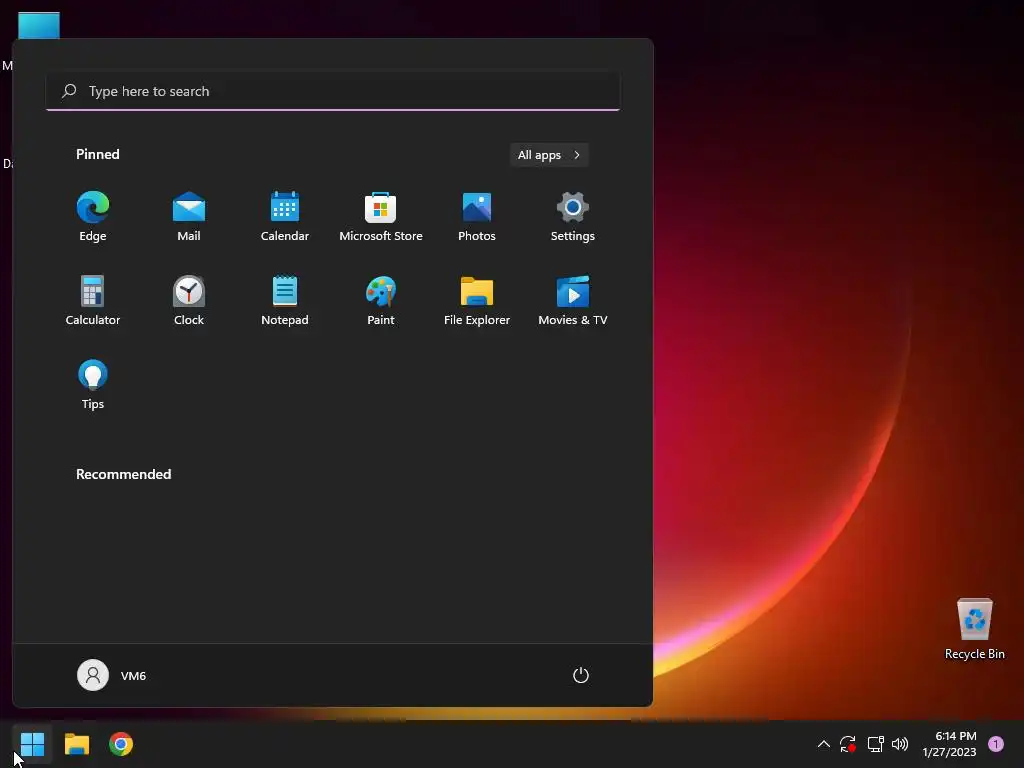The image size is (1024, 768).
Task: Open Settings from the Start menu
Action: [x=573, y=217]
